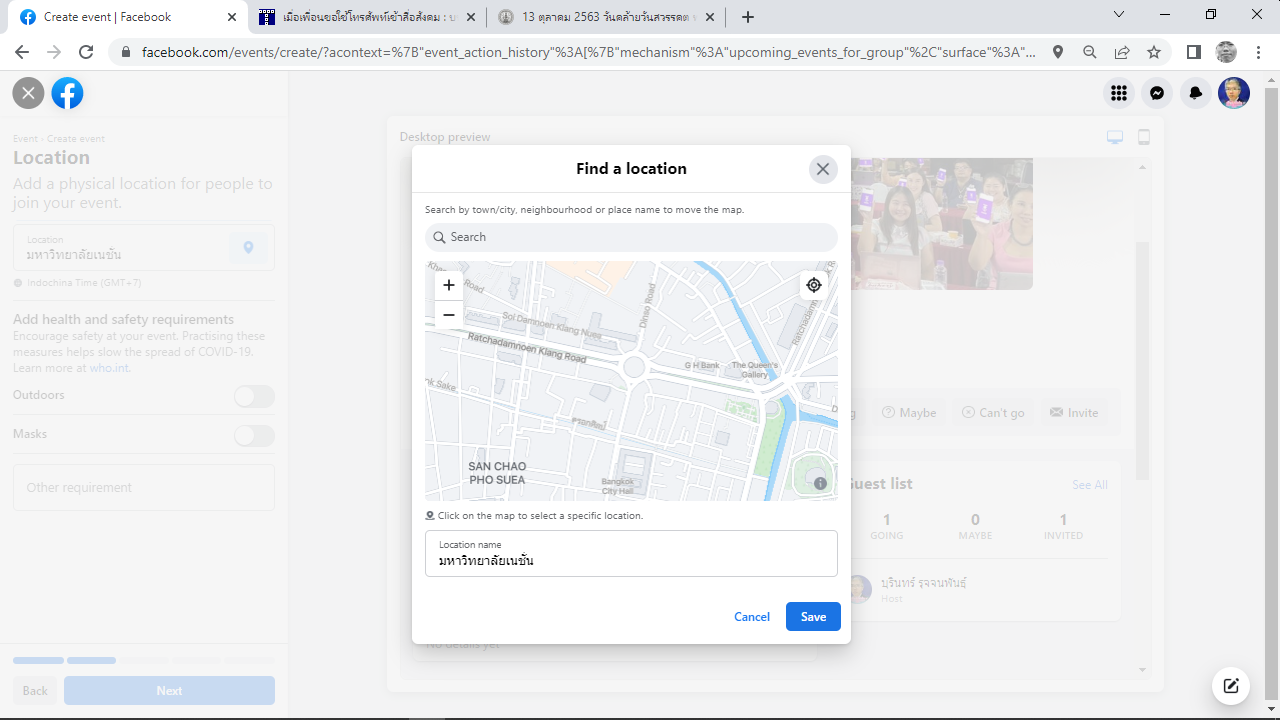Click host name บุรินทร์ รุจจนพันธุ์
The height and width of the screenshot is (720, 1280).
pyautogui.click(x=924, y=582)
